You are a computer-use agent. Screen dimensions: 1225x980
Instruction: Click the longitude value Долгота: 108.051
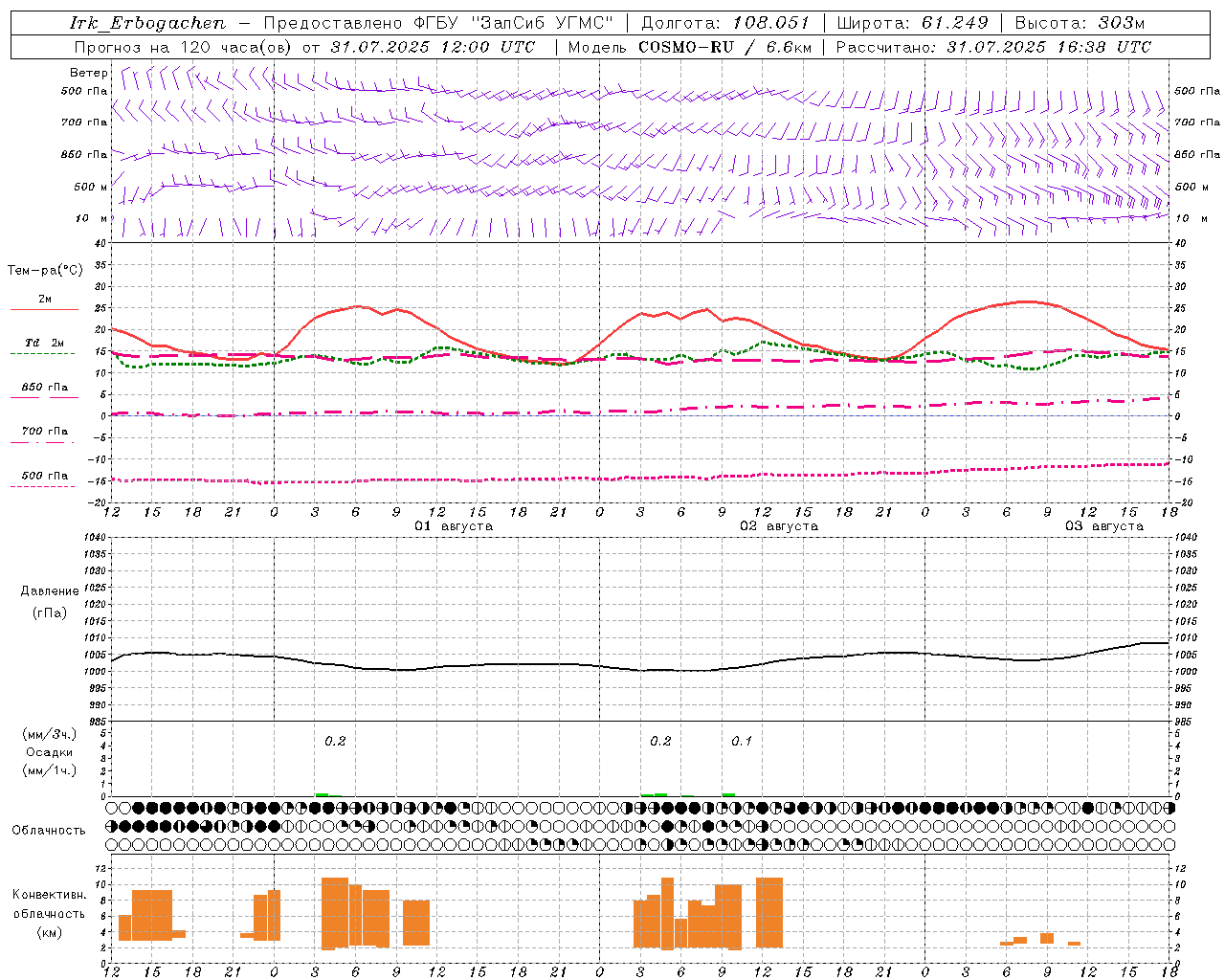[725, 23]
